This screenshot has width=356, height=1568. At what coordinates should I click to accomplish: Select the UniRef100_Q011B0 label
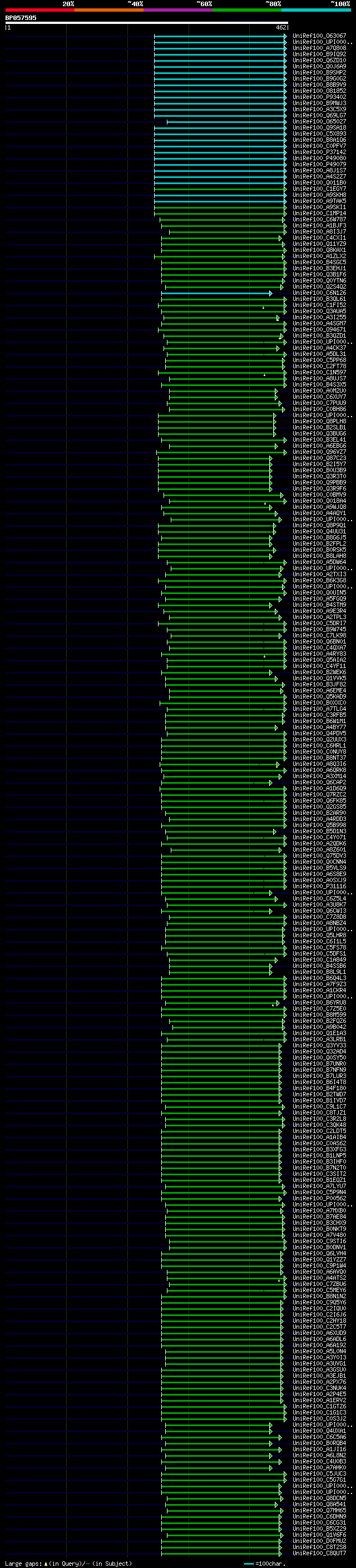[319, 182]
